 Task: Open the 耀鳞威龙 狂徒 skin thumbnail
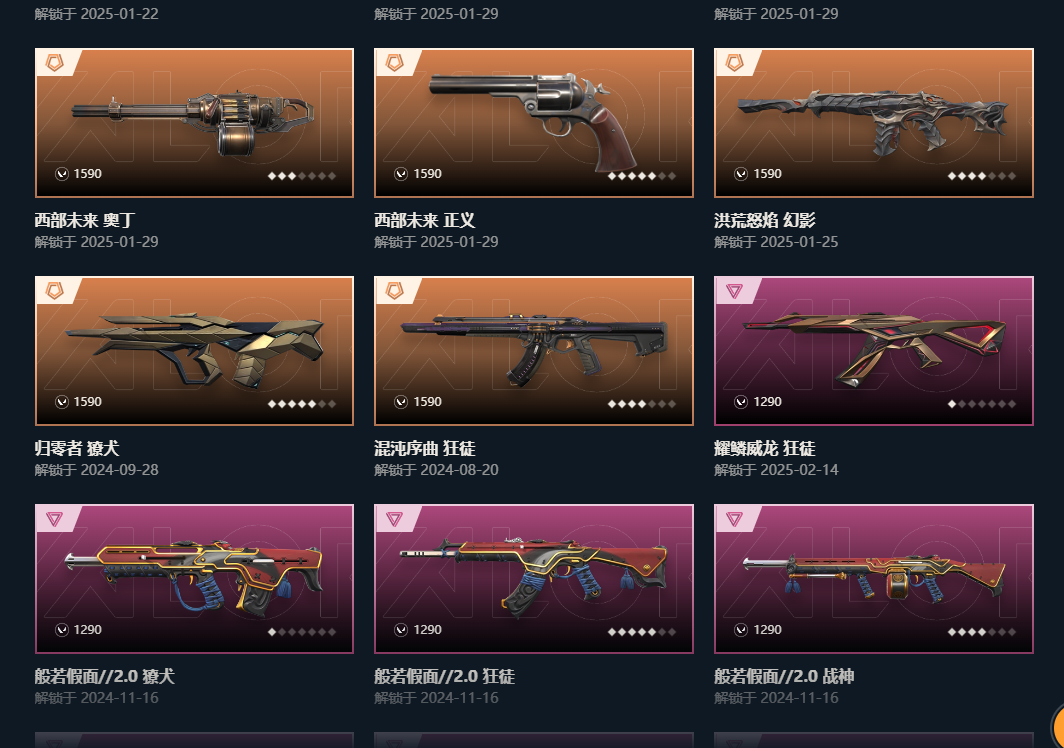pyautogui.click(x=874, y=351)
